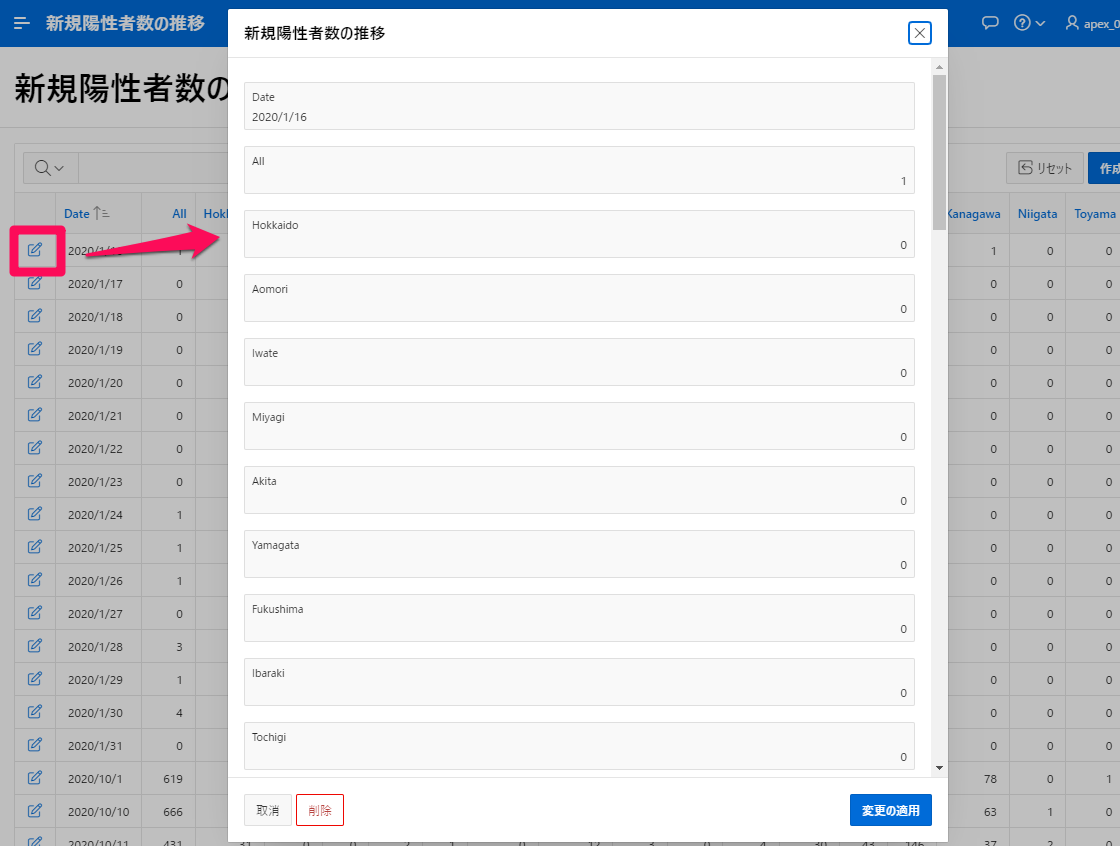Focus the Aomori number field
Image resolution: width=1120 pixels, height=846 pixels.
579,298
